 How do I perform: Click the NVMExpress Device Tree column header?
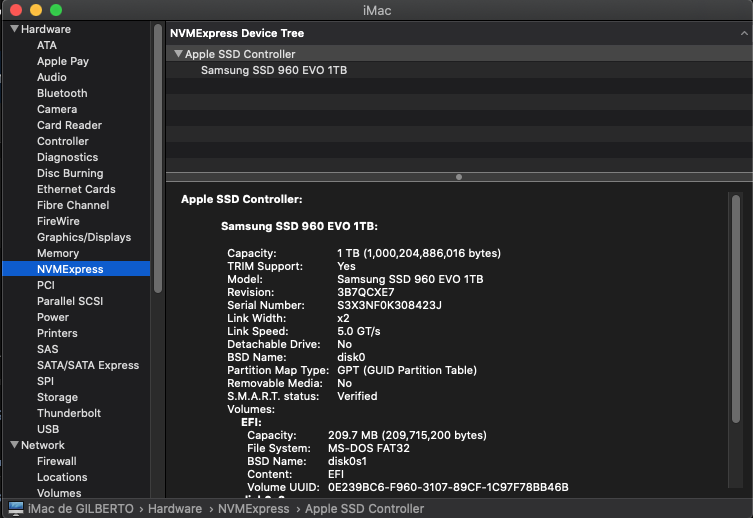point(459,33)
